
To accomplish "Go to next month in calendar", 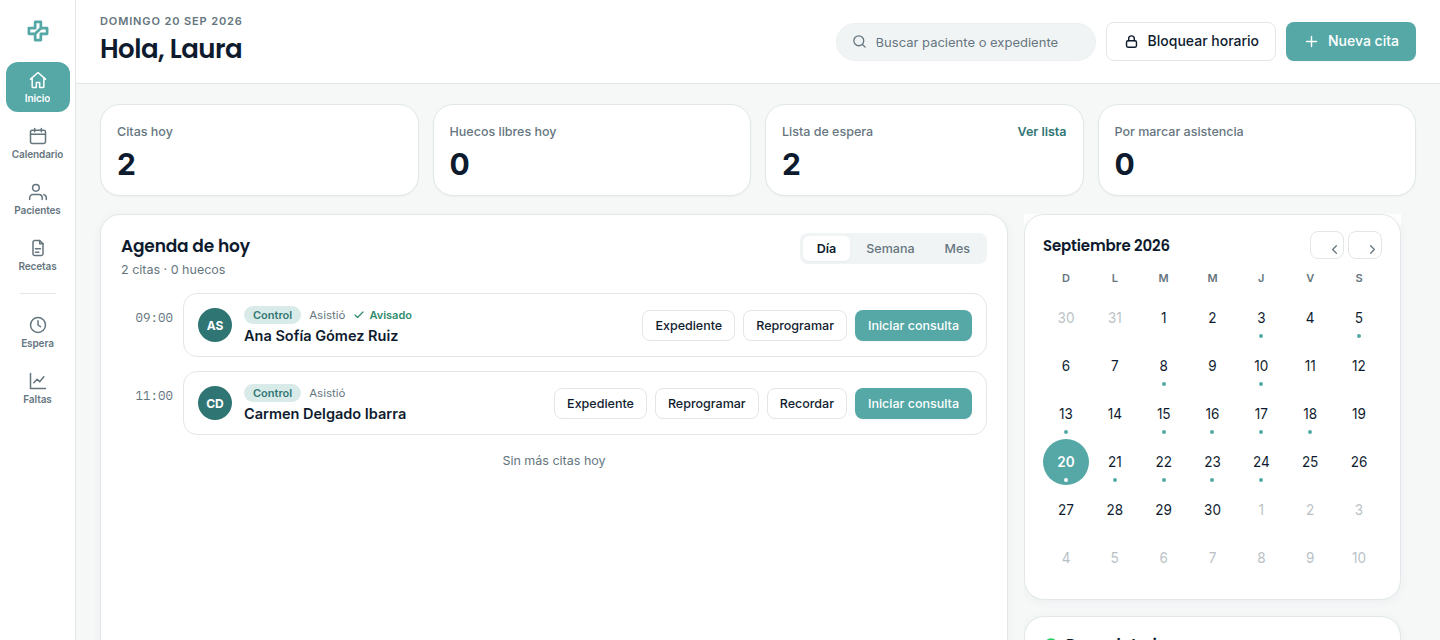I will pos(1365,246).
